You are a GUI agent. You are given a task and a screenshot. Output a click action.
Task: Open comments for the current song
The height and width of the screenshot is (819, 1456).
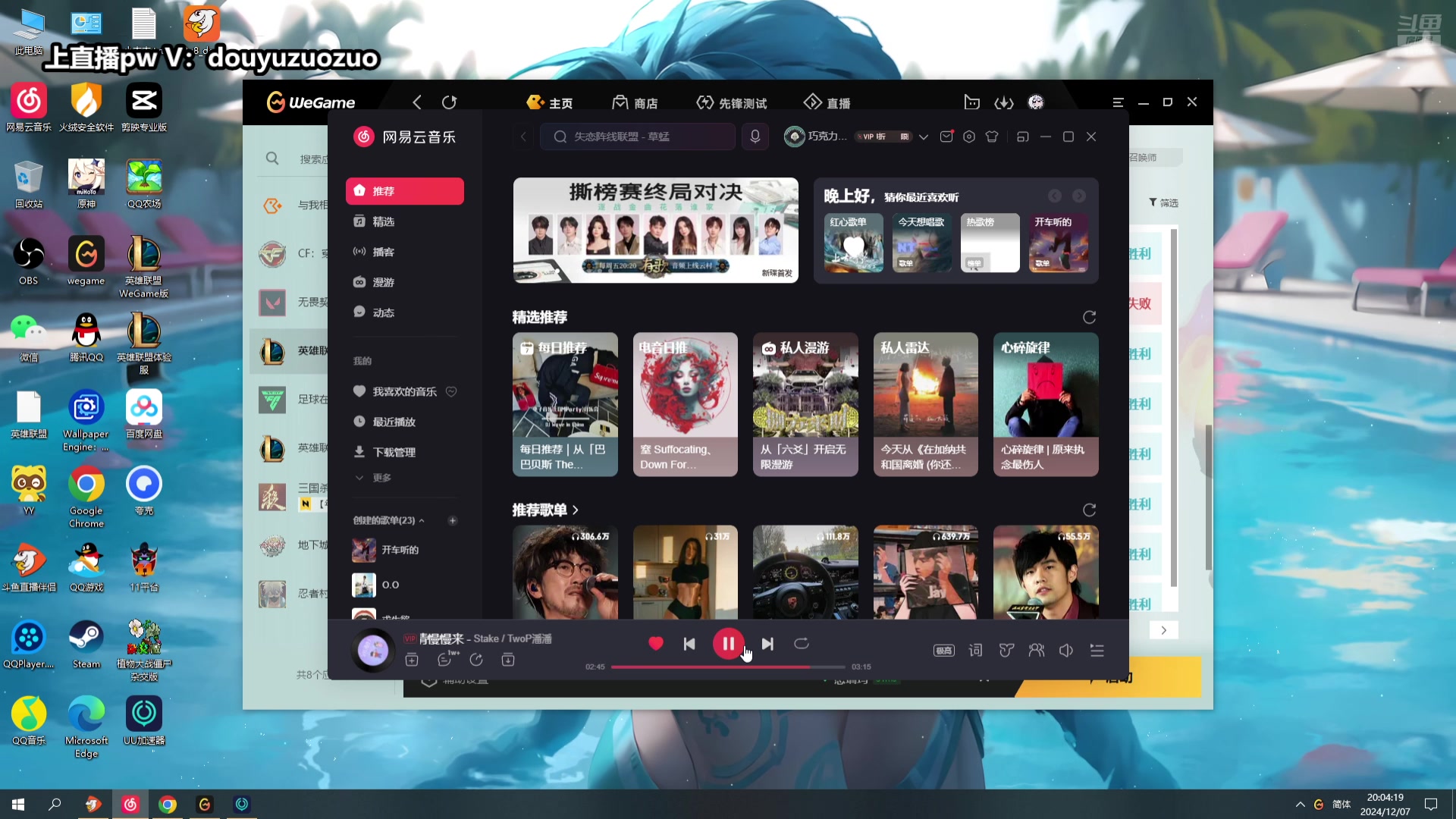point(445,660)
